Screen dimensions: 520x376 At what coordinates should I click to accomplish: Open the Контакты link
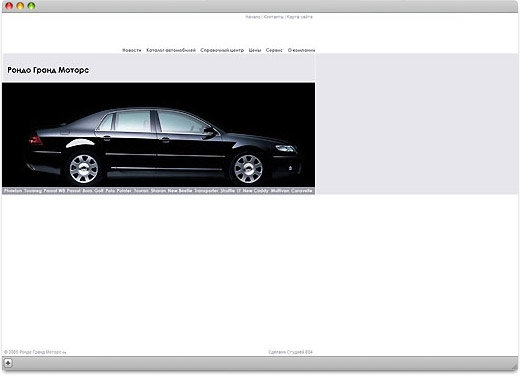pos(273,17)
